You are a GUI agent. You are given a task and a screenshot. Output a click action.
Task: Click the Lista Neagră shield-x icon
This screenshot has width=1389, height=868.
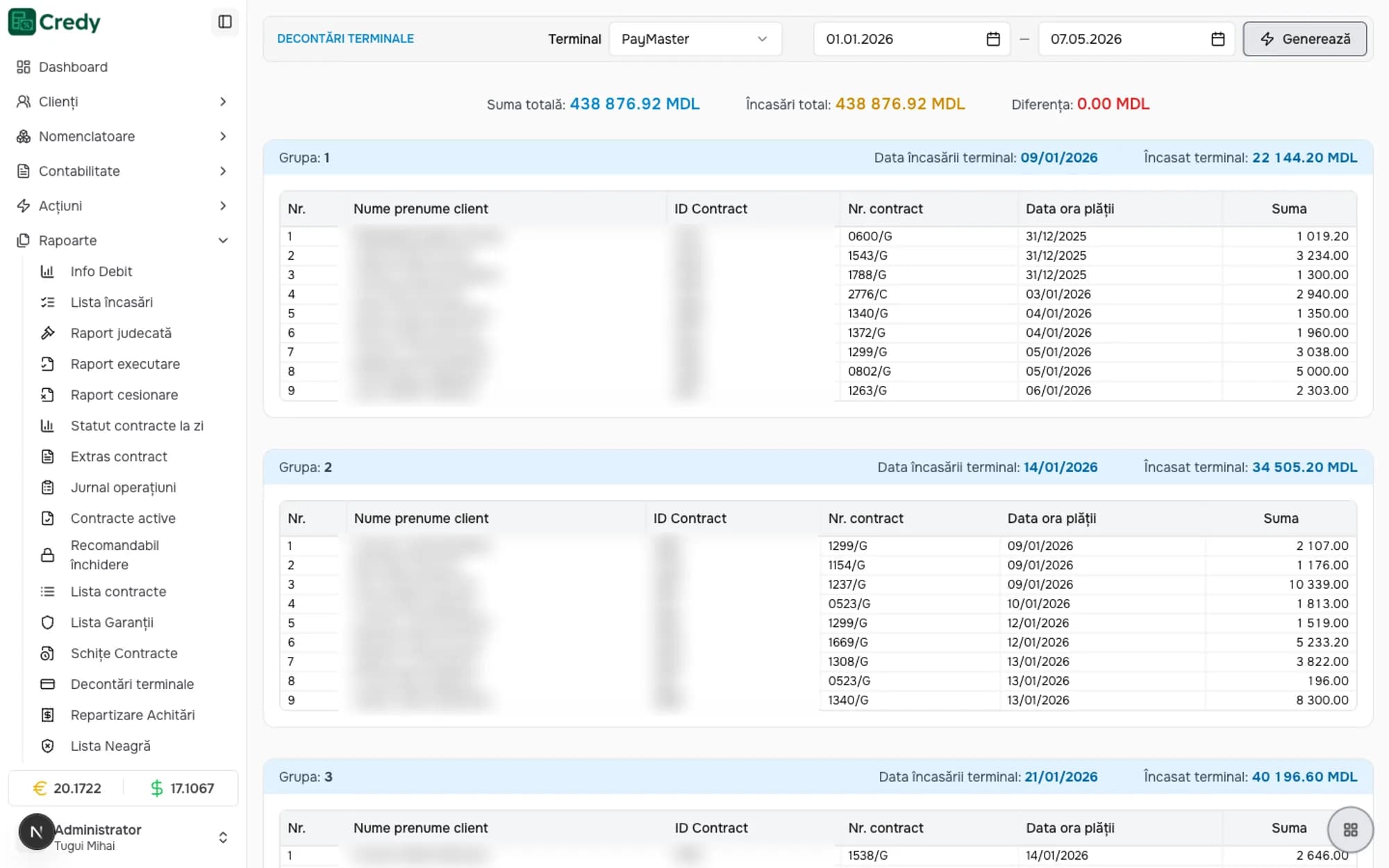click(47, 746)
